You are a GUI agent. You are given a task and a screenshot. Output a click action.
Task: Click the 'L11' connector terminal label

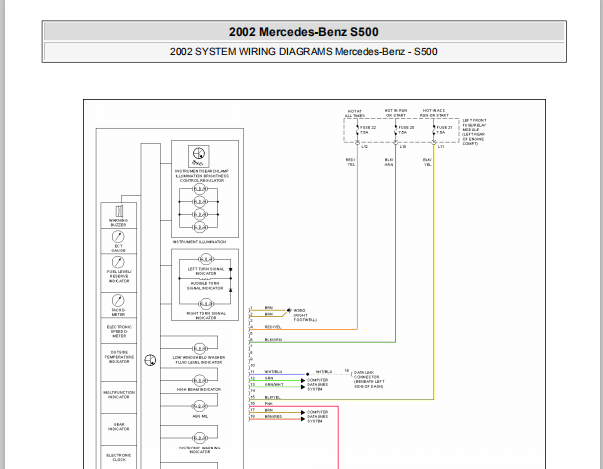(x=441, y=146)
